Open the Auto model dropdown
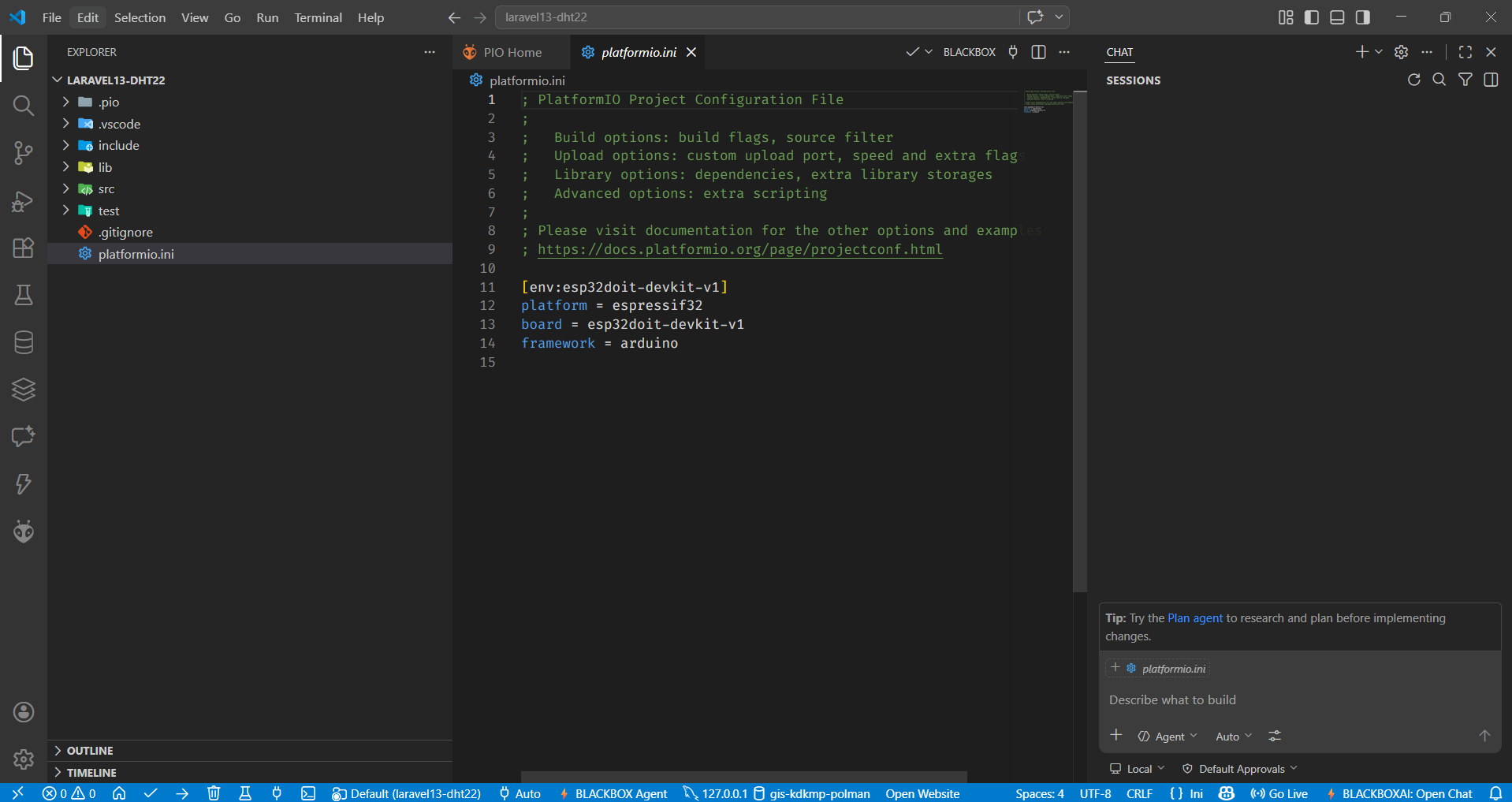 [x=1234, y=737]
